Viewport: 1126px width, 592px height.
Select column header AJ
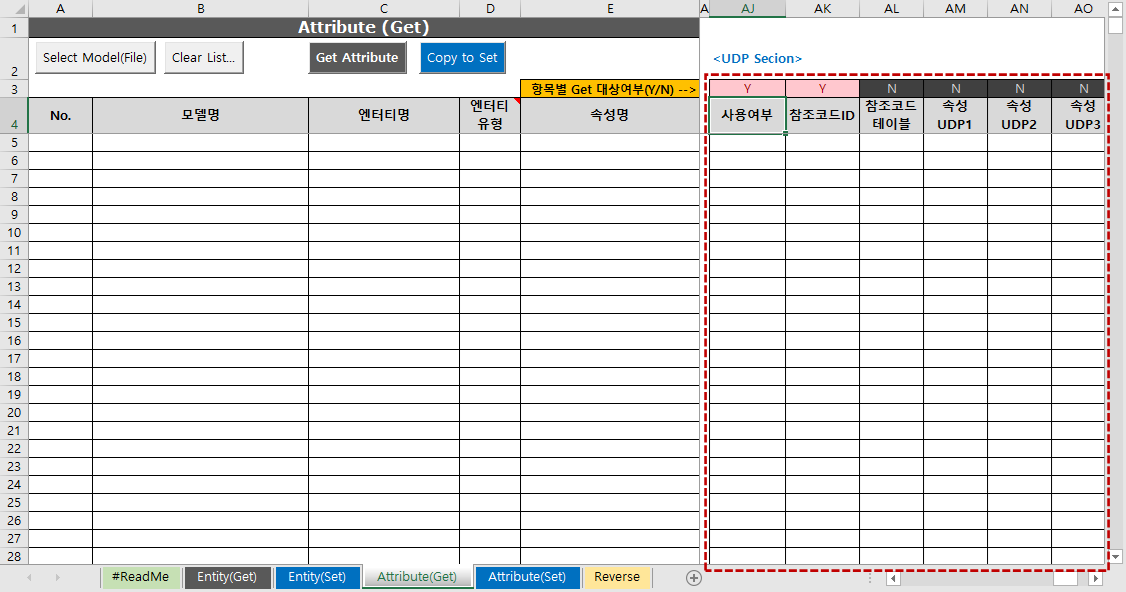click(746, 9)
